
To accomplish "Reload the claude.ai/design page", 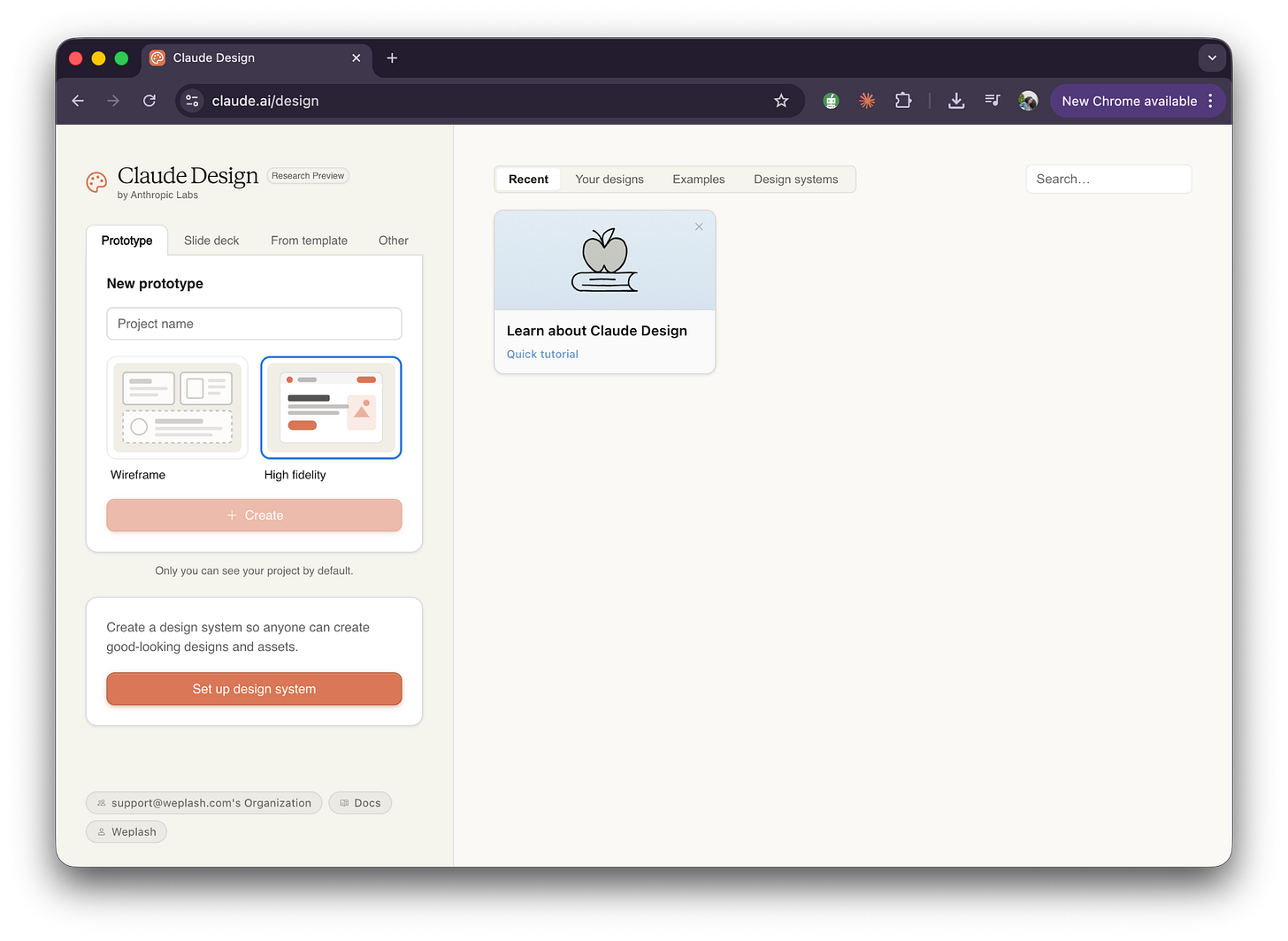I will pos(149,101).
